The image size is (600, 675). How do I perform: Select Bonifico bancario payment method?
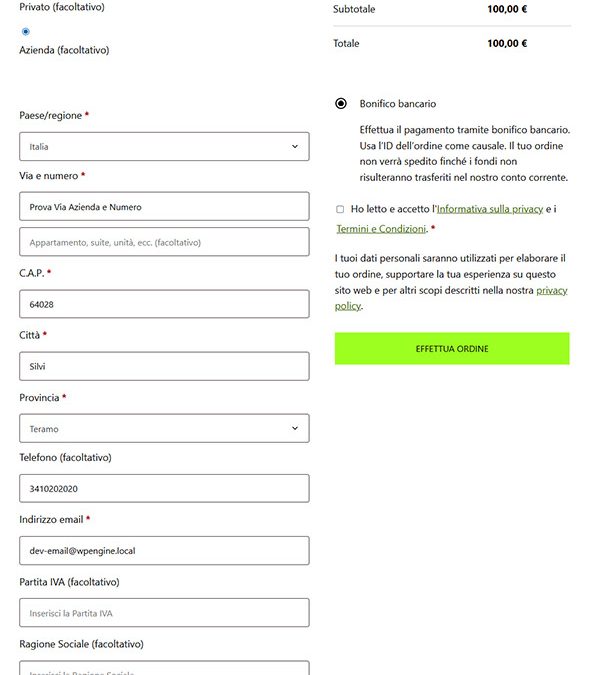[x=341, y=104]
